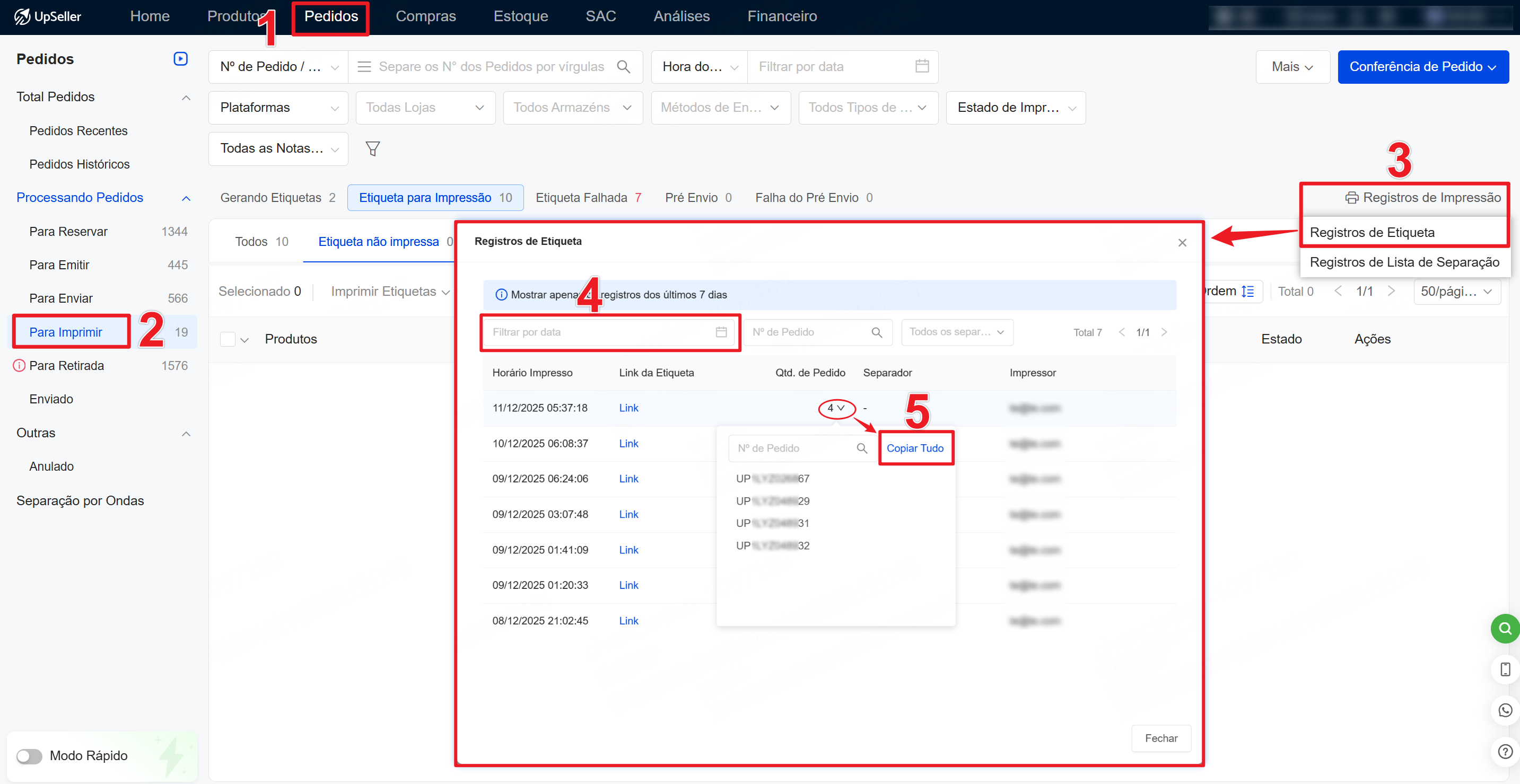Image resolution: width=1520 pixels, height=784 pixels.
Task: Click calendar icon in dialog date filter
Action: [721, 332]
